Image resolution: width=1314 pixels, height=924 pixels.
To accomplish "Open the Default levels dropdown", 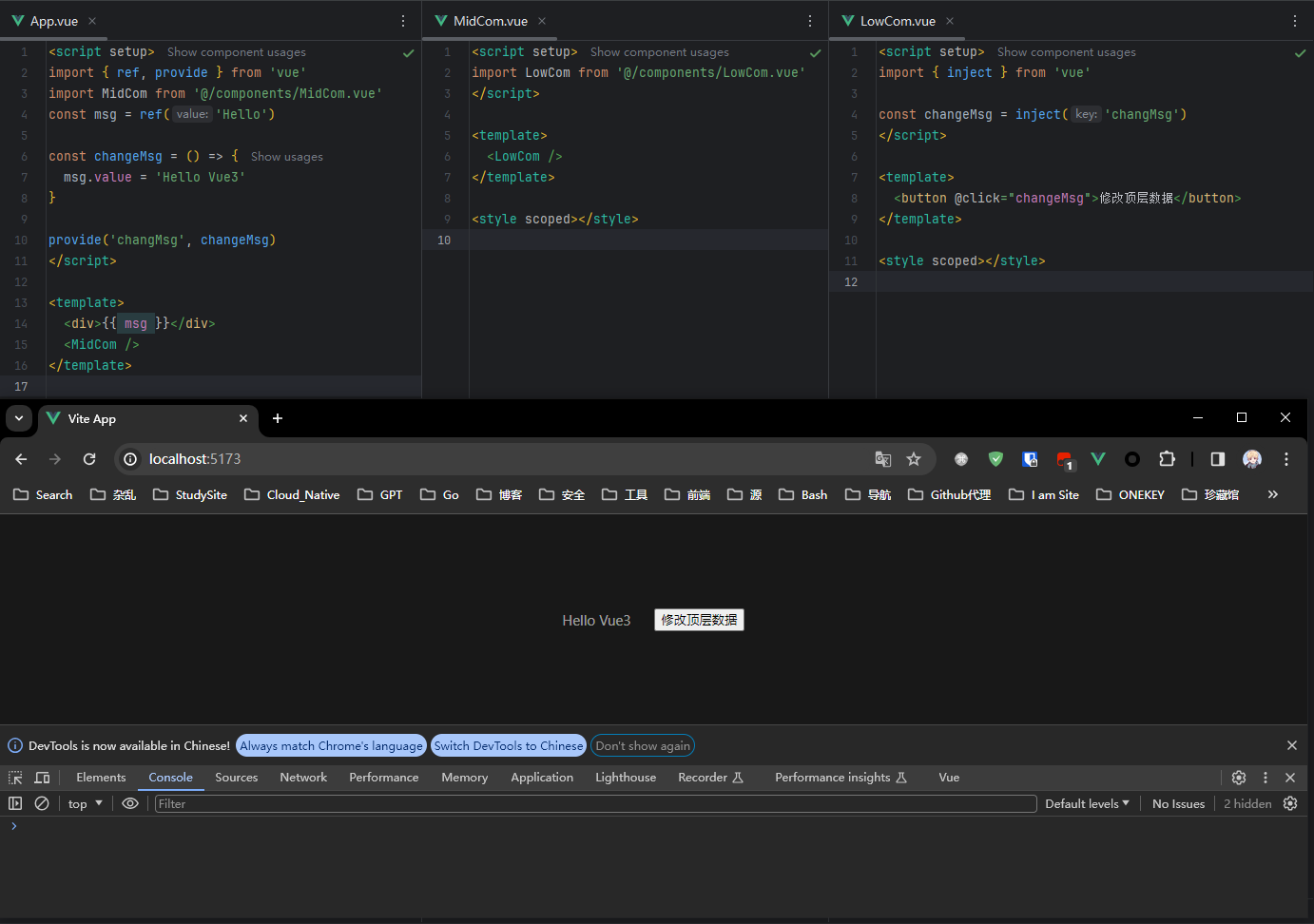I will [1087, 803].
